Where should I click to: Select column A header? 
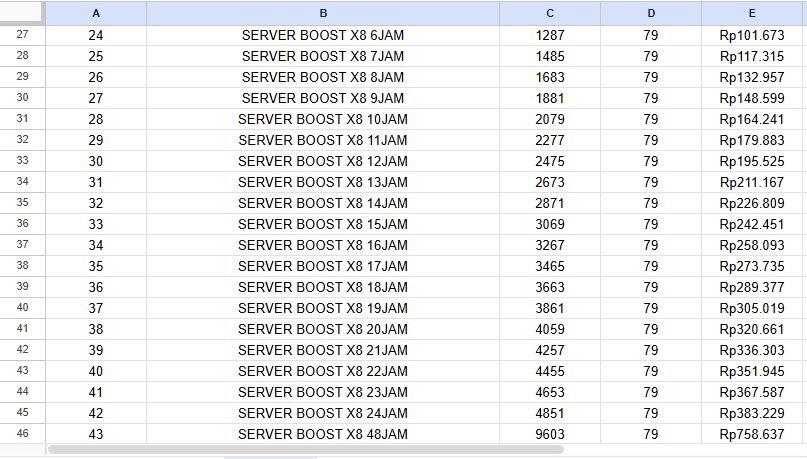96,13
